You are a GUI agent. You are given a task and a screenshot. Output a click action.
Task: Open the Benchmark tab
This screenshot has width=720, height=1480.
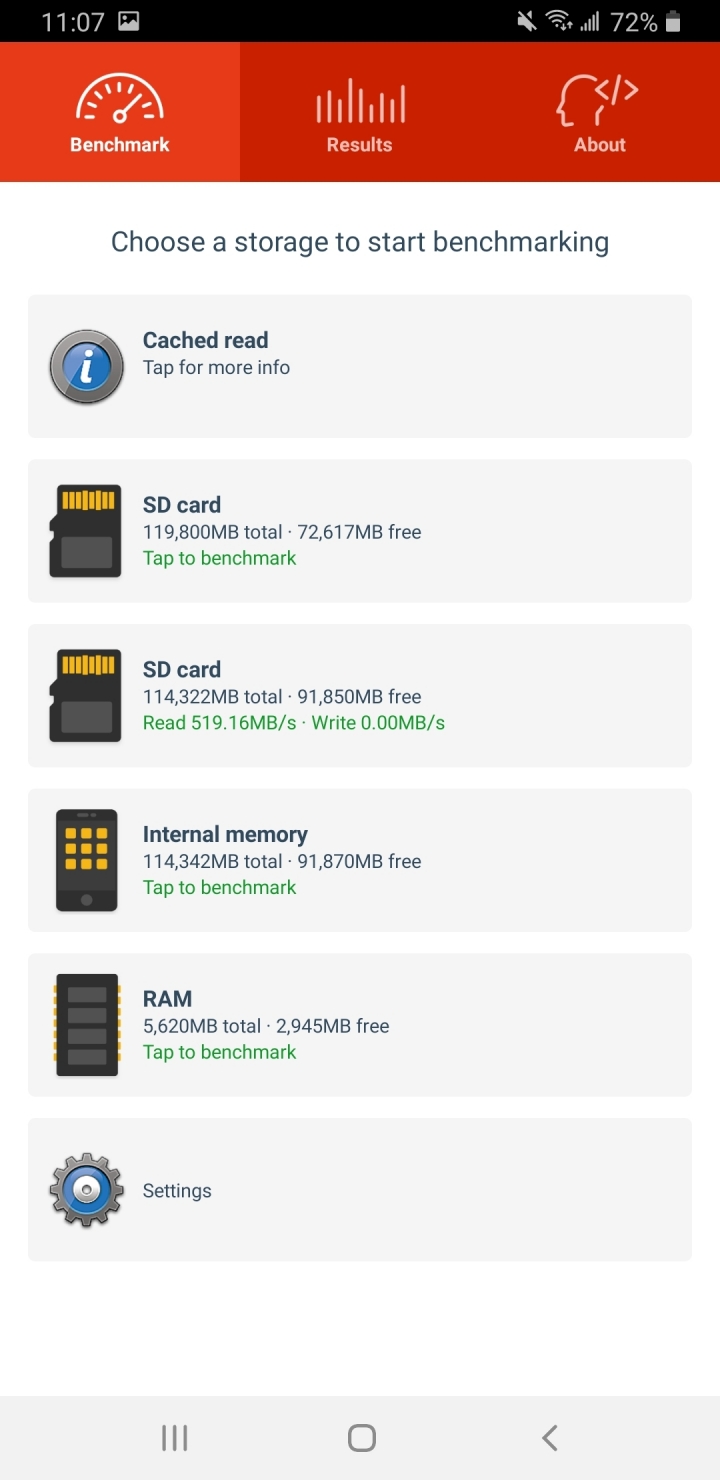pos(120,112)
